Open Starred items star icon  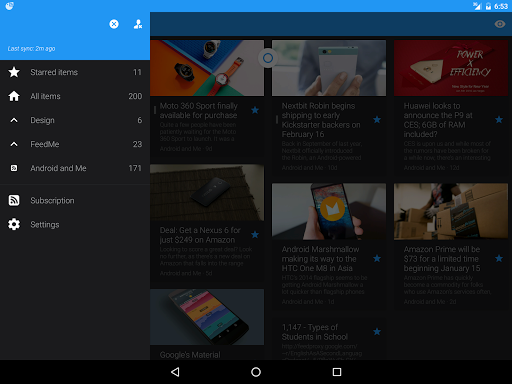tap(14, 72)
